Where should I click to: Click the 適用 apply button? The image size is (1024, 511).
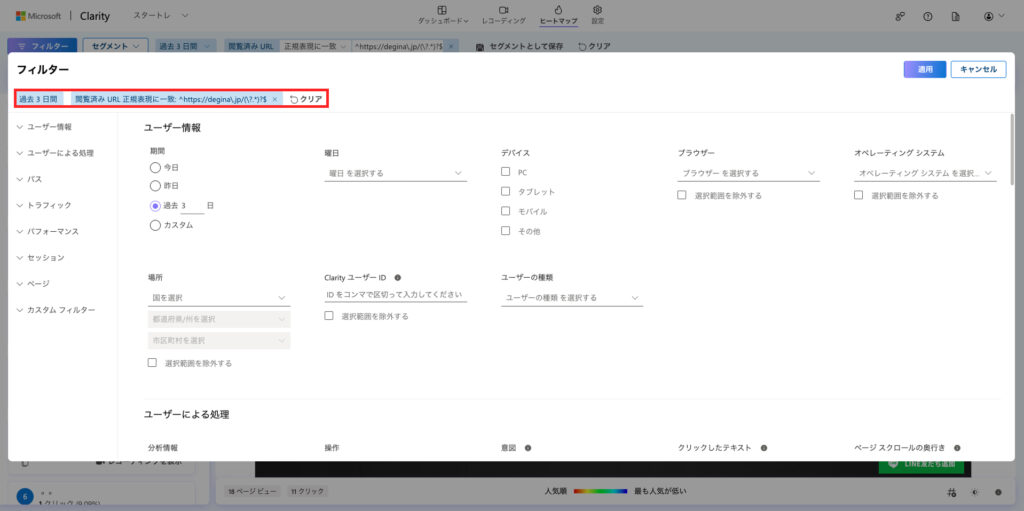point(924,69)
